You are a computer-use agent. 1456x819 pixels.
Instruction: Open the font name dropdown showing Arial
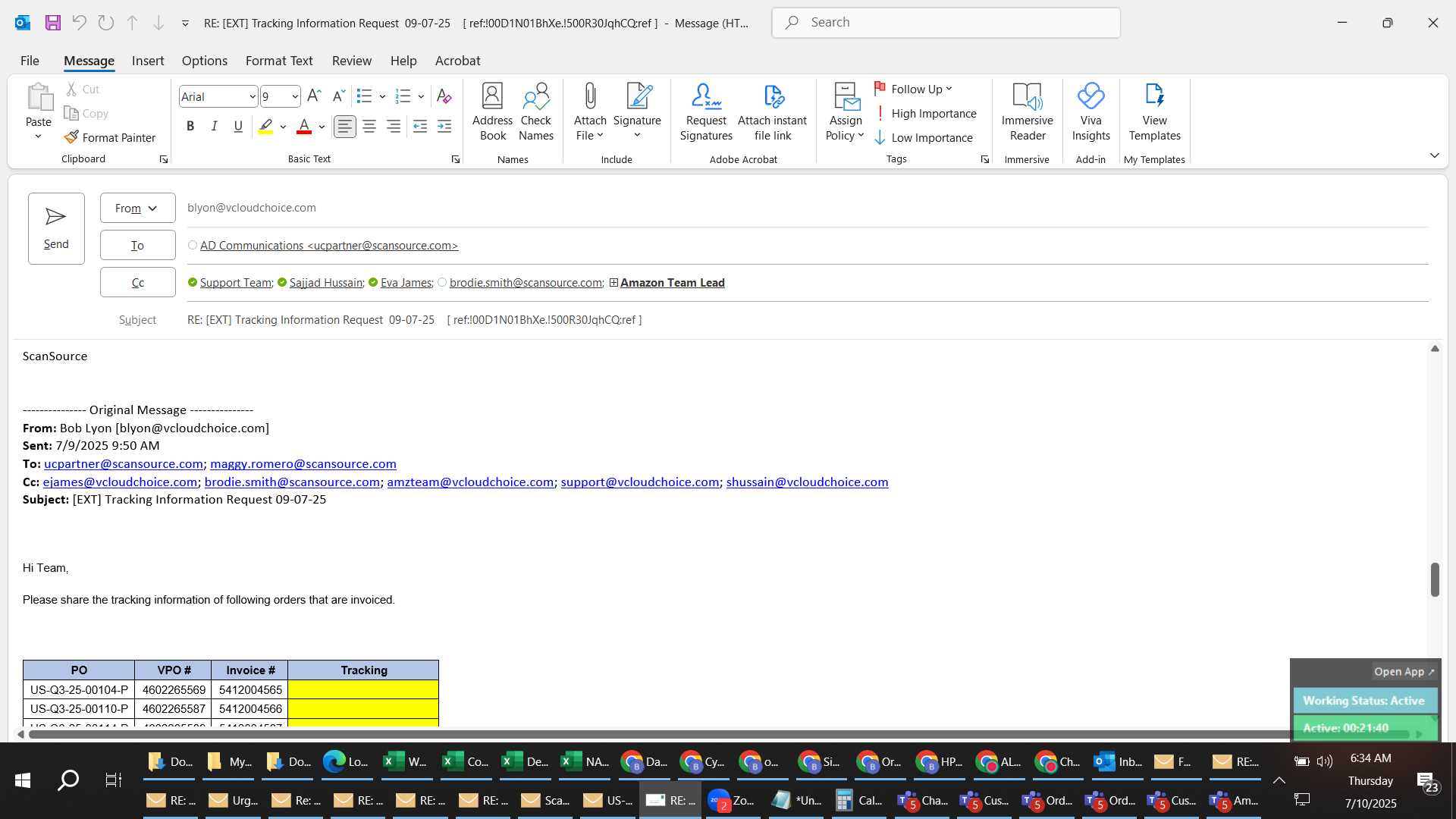[252, 97]
